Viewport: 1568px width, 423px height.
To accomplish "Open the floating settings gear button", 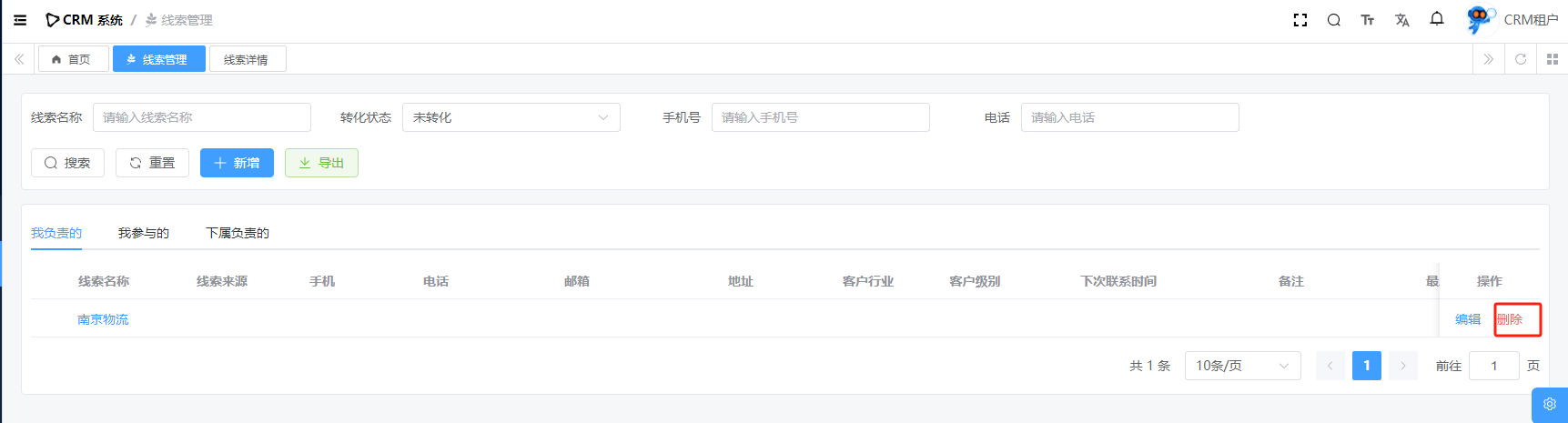I will coord(1549,405).
